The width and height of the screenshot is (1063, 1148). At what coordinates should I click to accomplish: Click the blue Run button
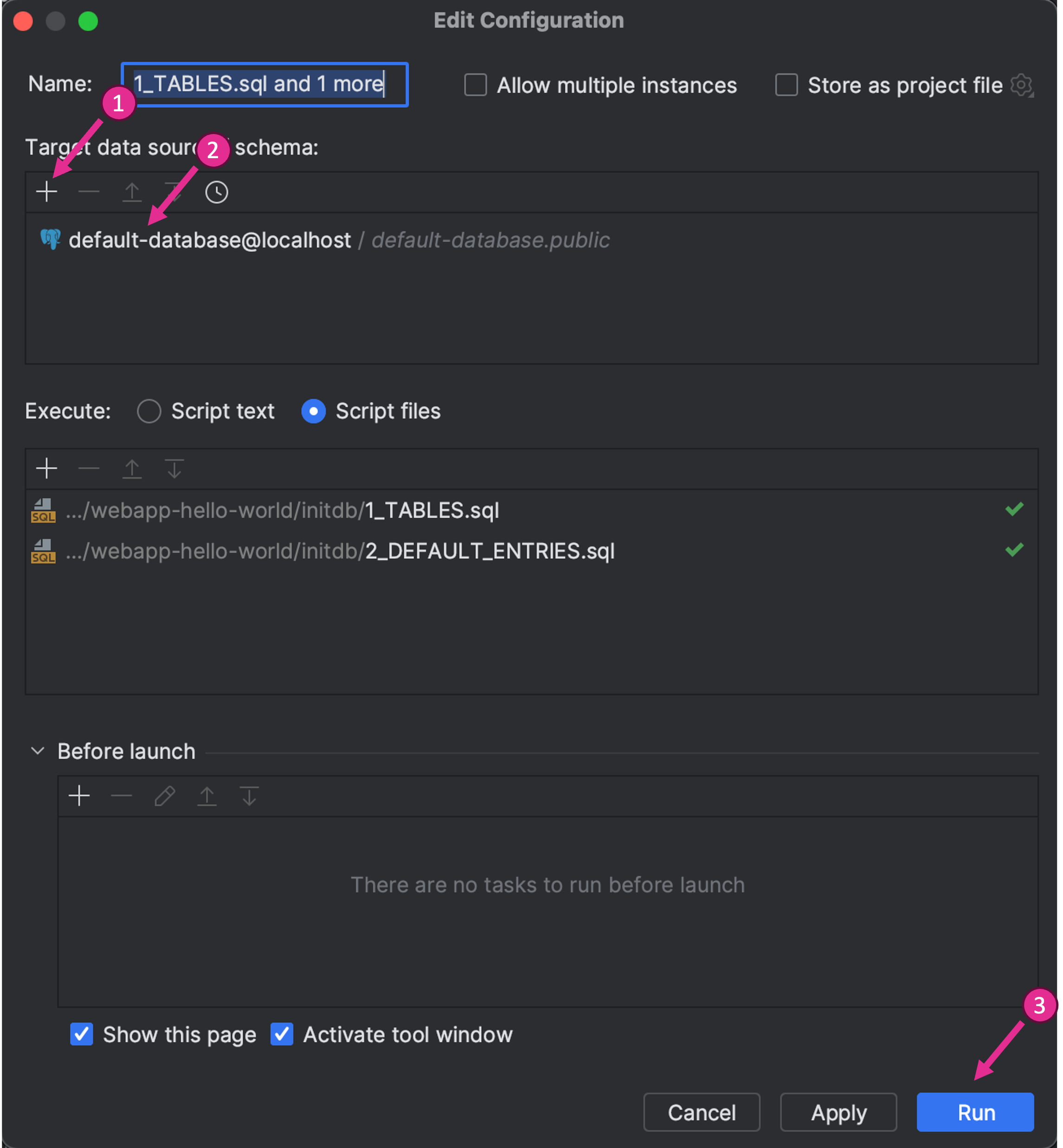976,1112
